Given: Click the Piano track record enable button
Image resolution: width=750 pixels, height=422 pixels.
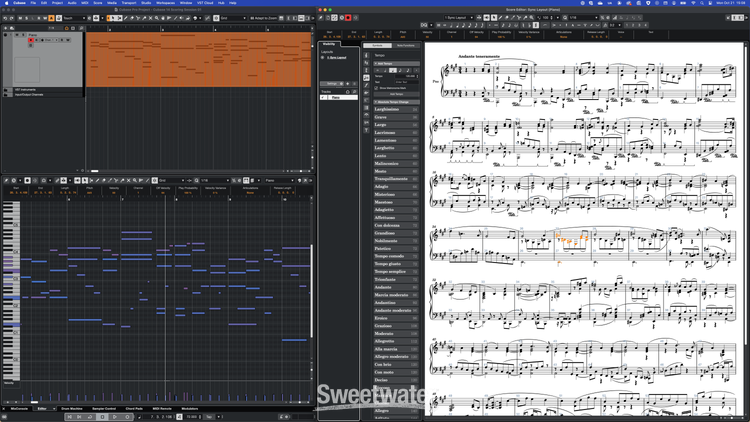Looking at the screenshot, I should tap(30, 40).
